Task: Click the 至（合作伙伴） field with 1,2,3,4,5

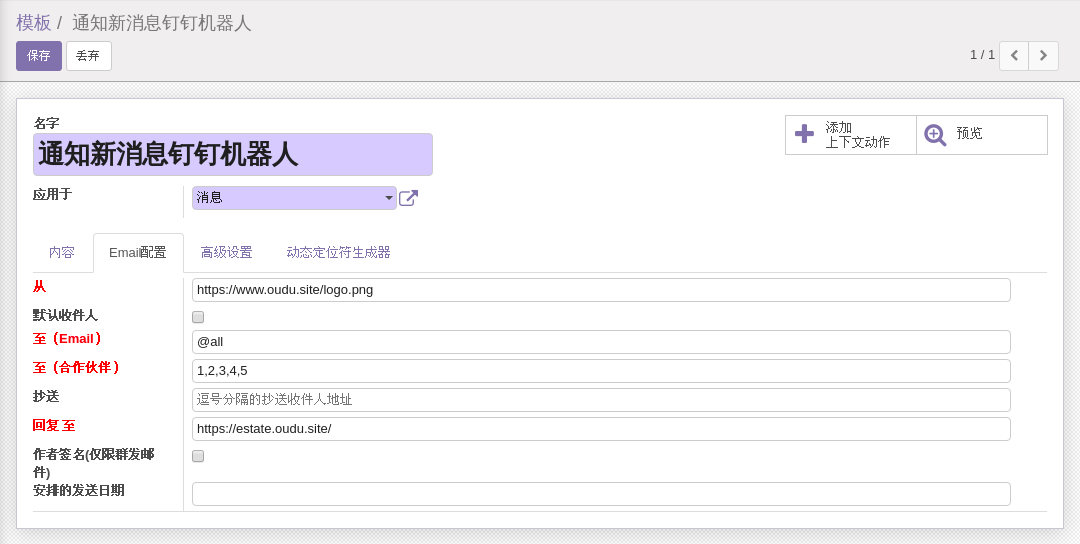Action: click(x=601, y=370)
